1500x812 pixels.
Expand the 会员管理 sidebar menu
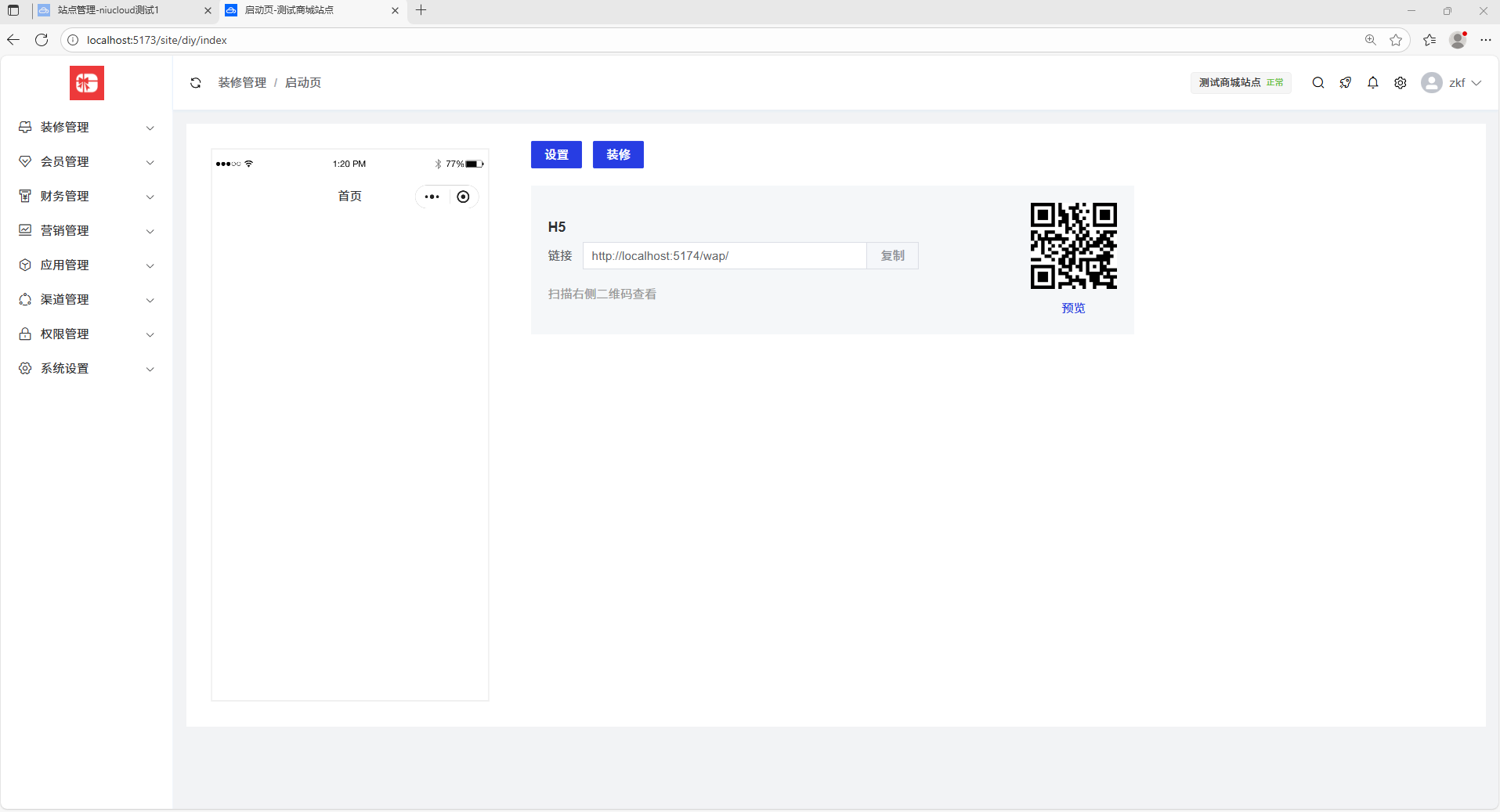coord(86,162)
